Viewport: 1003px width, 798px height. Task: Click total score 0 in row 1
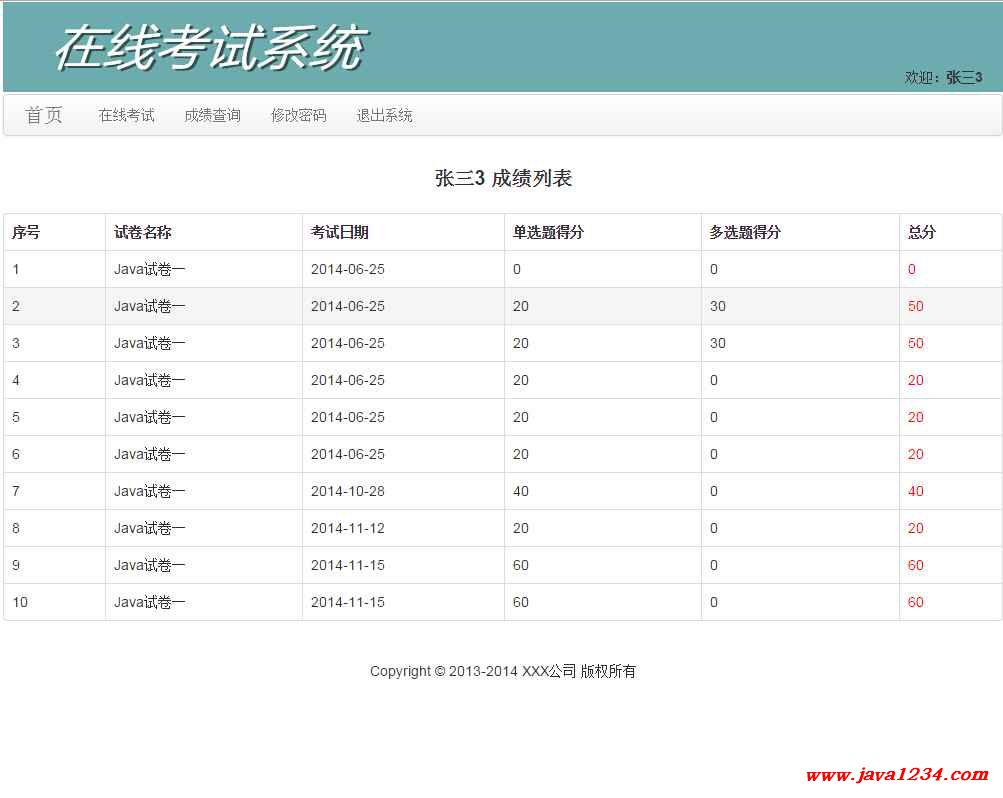point(912,269)
